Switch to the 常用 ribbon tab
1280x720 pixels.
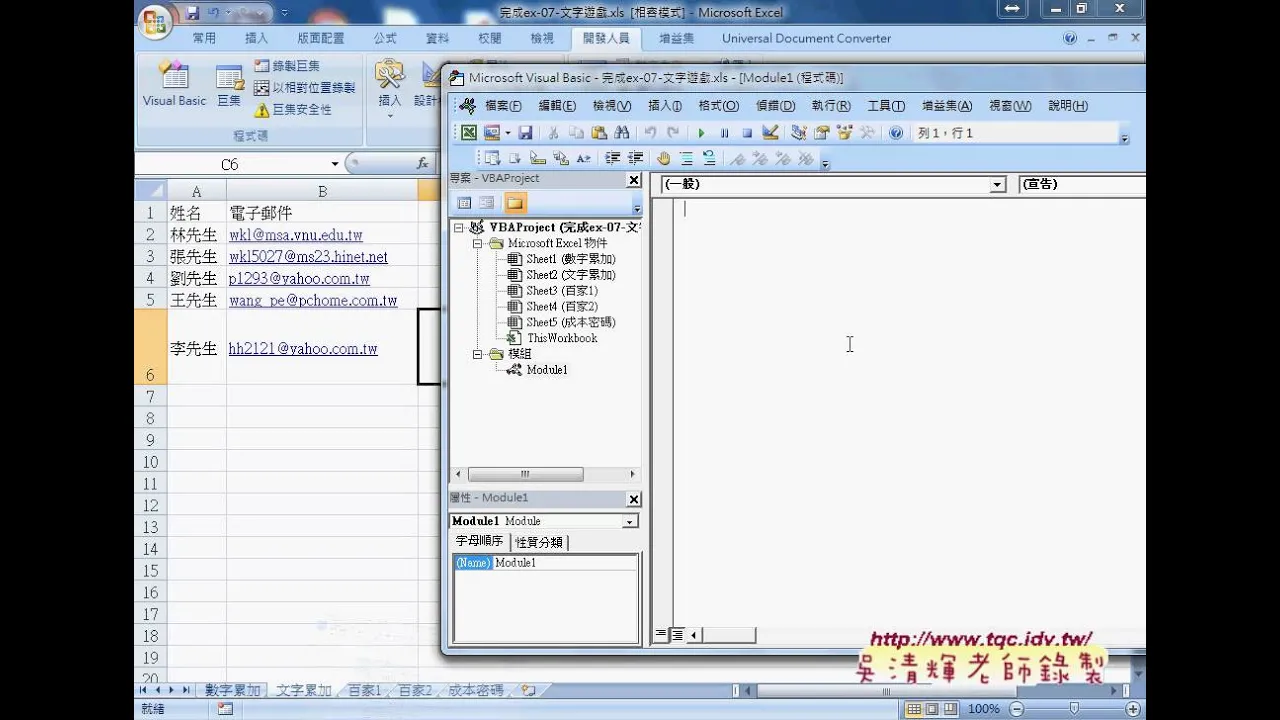click(204, 38)
